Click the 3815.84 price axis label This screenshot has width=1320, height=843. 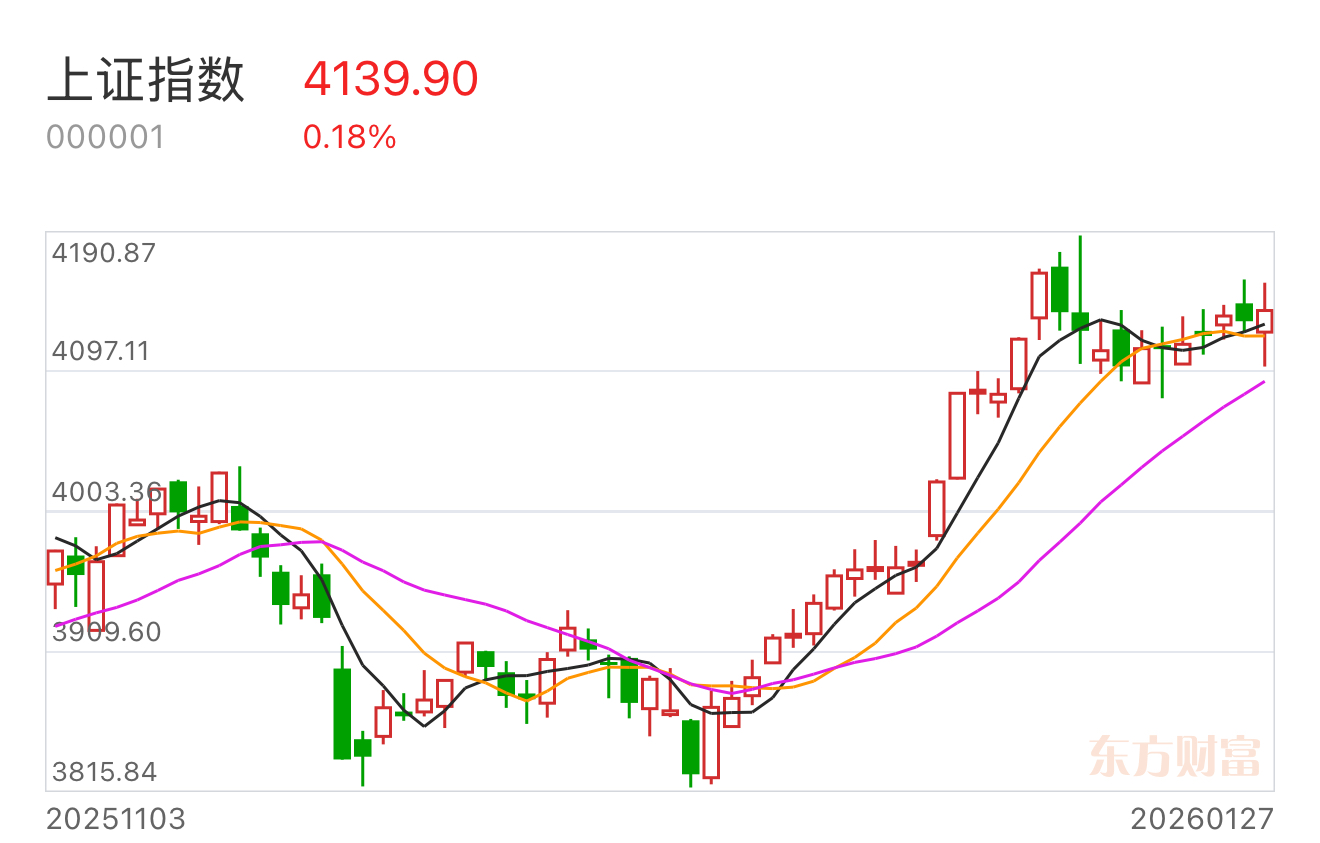point(104,772)
